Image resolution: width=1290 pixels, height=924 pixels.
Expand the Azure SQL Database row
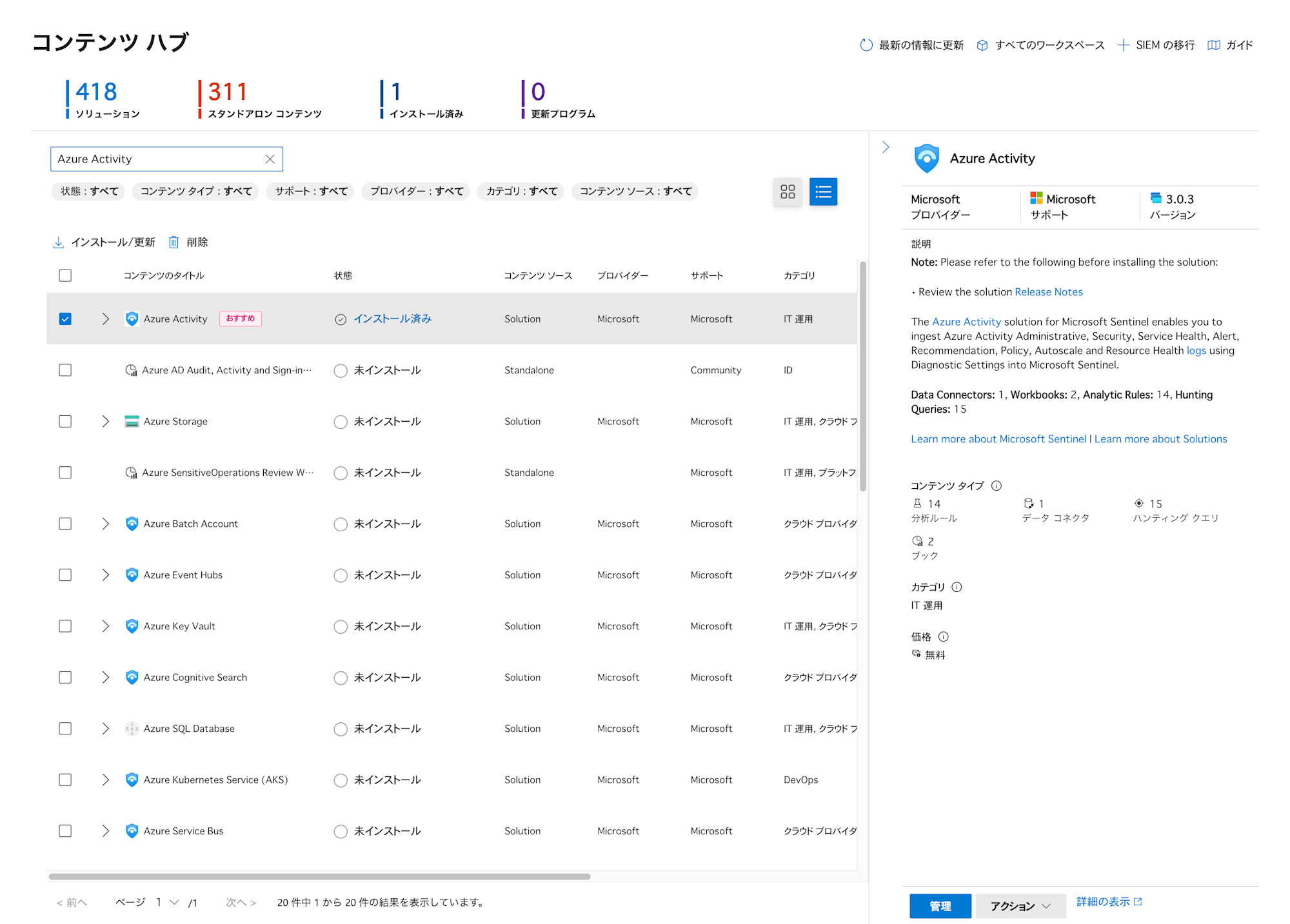106,729
